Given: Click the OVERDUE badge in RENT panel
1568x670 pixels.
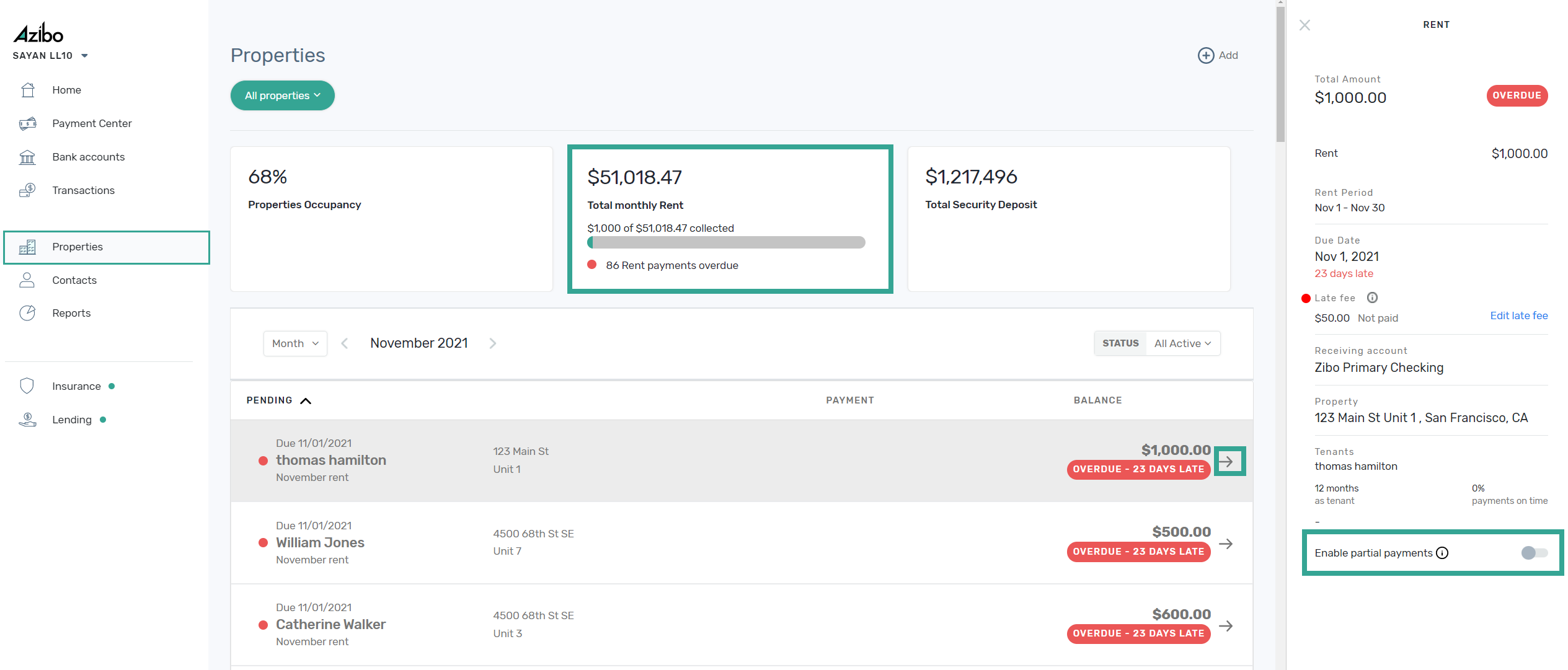Looking at the screenshot, I should tap(1517, 95).
